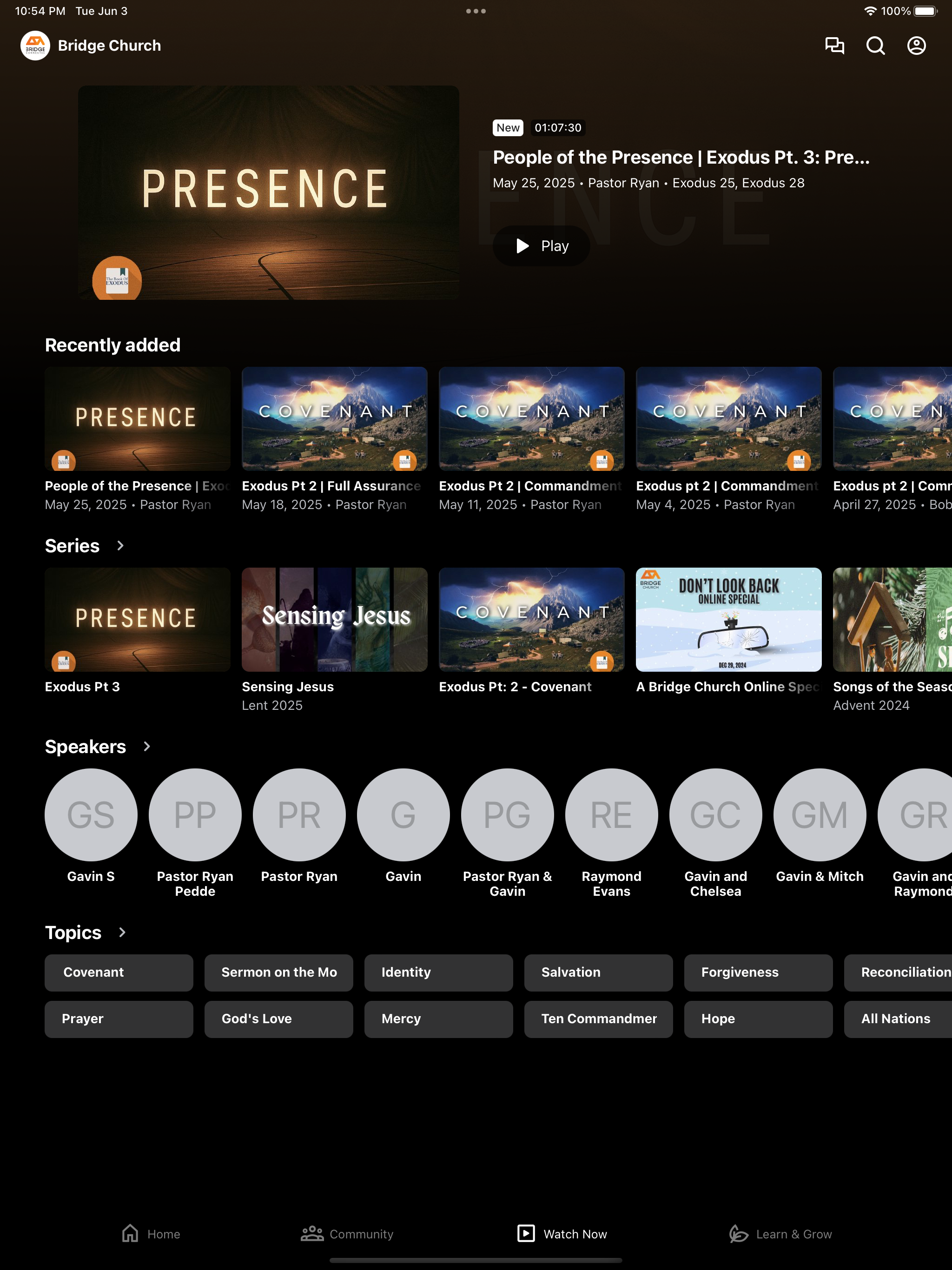952x1270 pixels.
Task: Expand the Speakers section chevron
Action: tap(146, 747)
